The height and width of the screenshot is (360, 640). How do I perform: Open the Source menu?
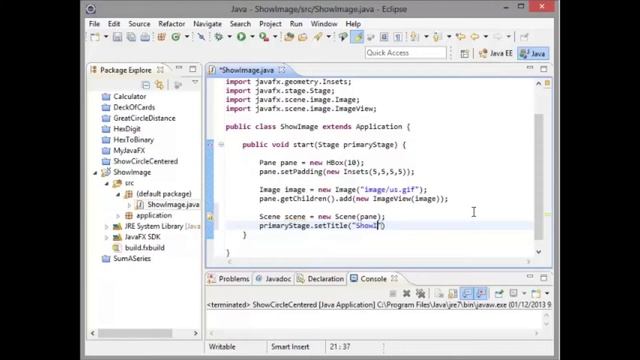pyautogui.click(x=139, y=24)
